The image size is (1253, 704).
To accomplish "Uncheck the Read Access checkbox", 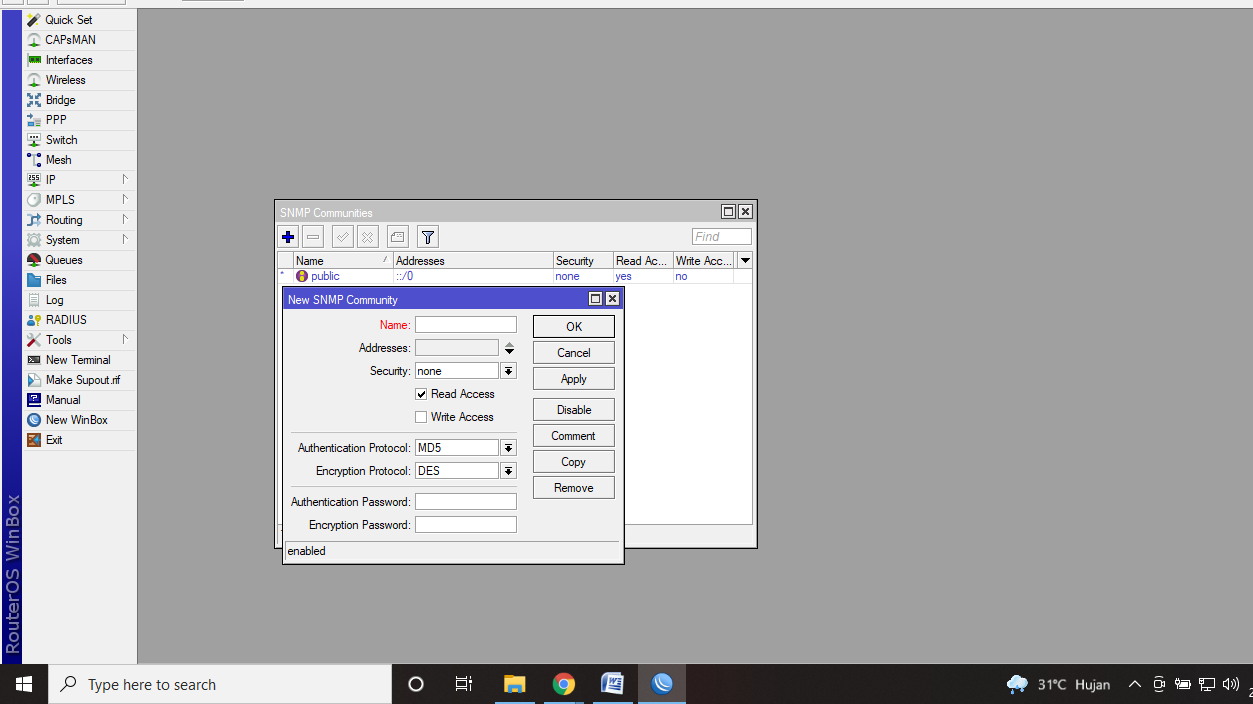I will click(x=421, y=394).
